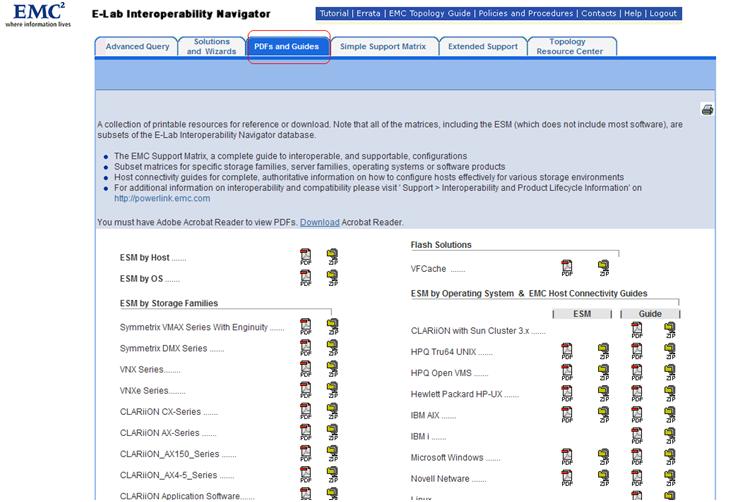Open CLARiiON with Sun Cluster 3.x Guide PDF

(637, 330)
